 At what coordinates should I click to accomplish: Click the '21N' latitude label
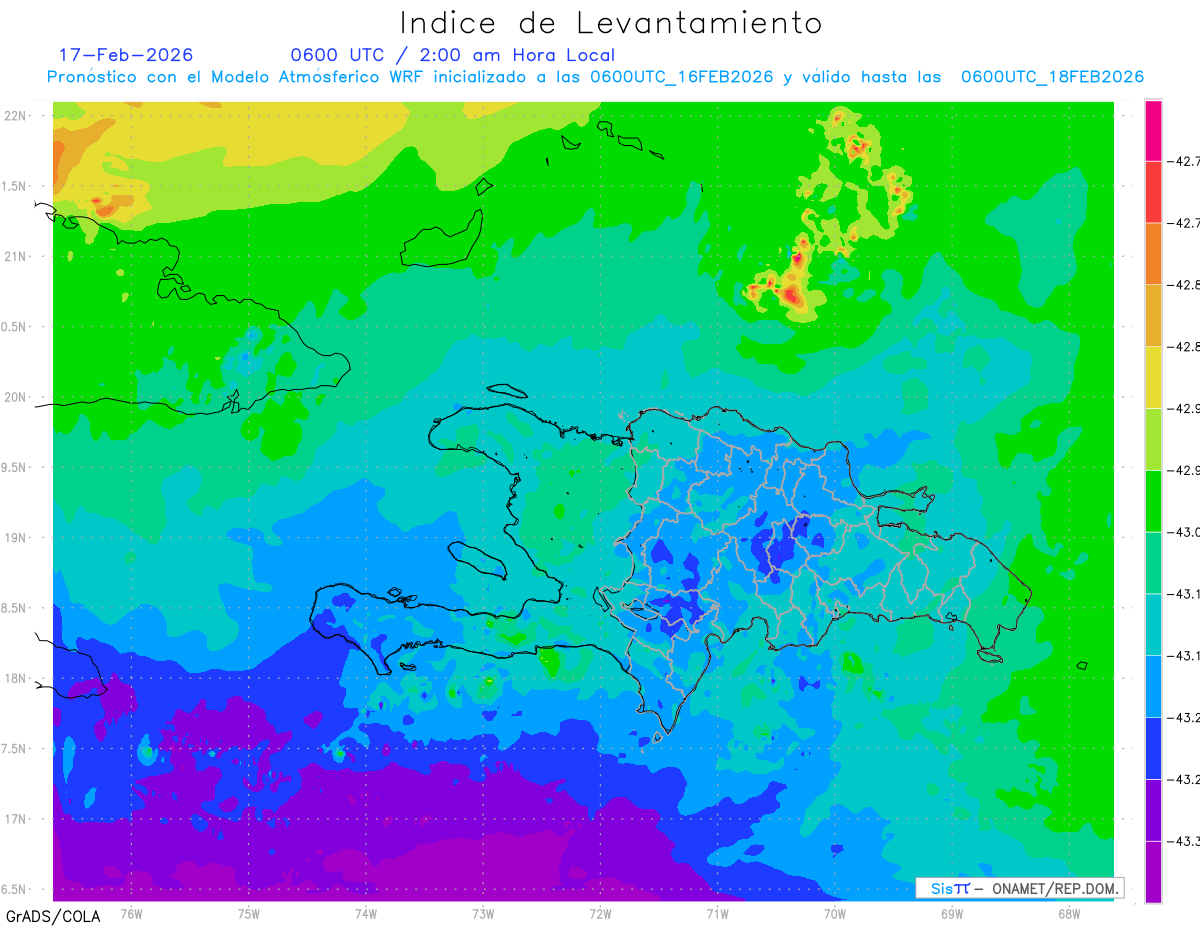pyautogui.click(x=17, y=257)
